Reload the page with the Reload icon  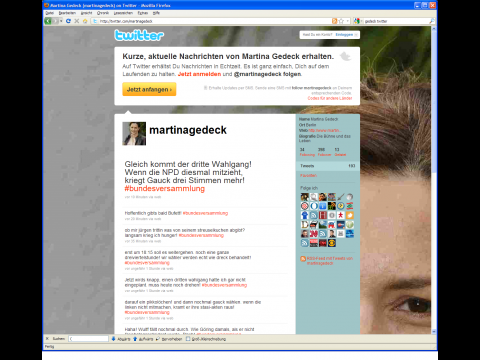click(68, 21)
